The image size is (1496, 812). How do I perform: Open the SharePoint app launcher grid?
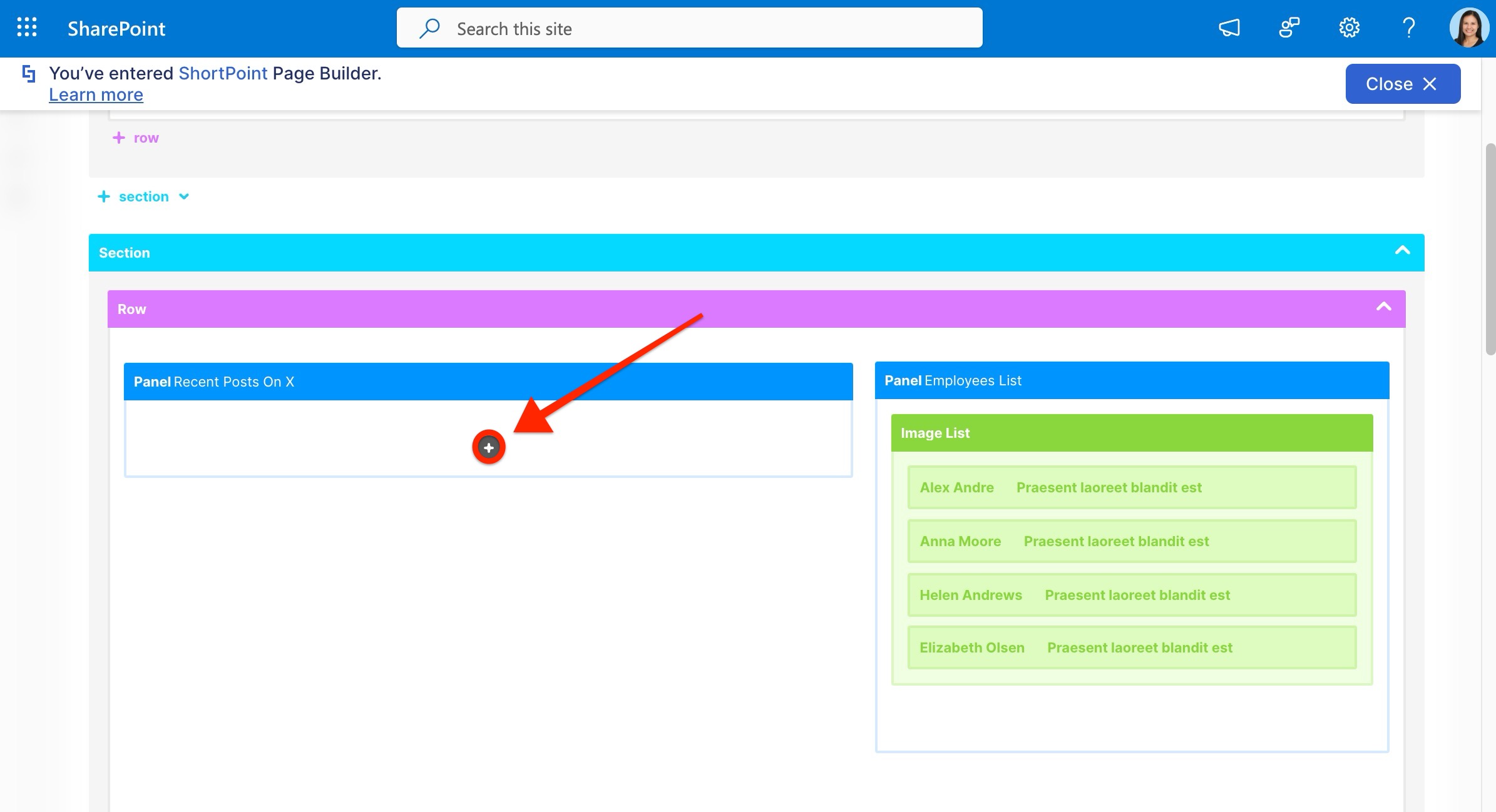pyautogui.click(x=26, y=28)
